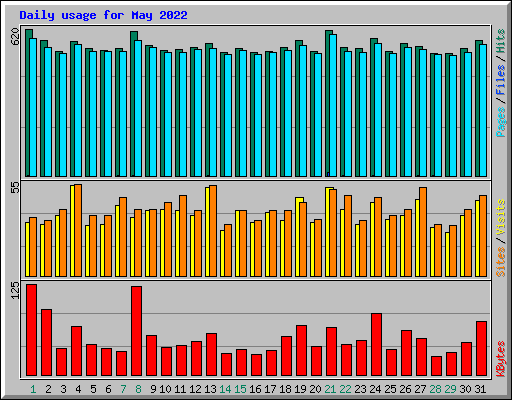Click the 'Pages' legend label
512x400 pixels.
pos(500,122)
